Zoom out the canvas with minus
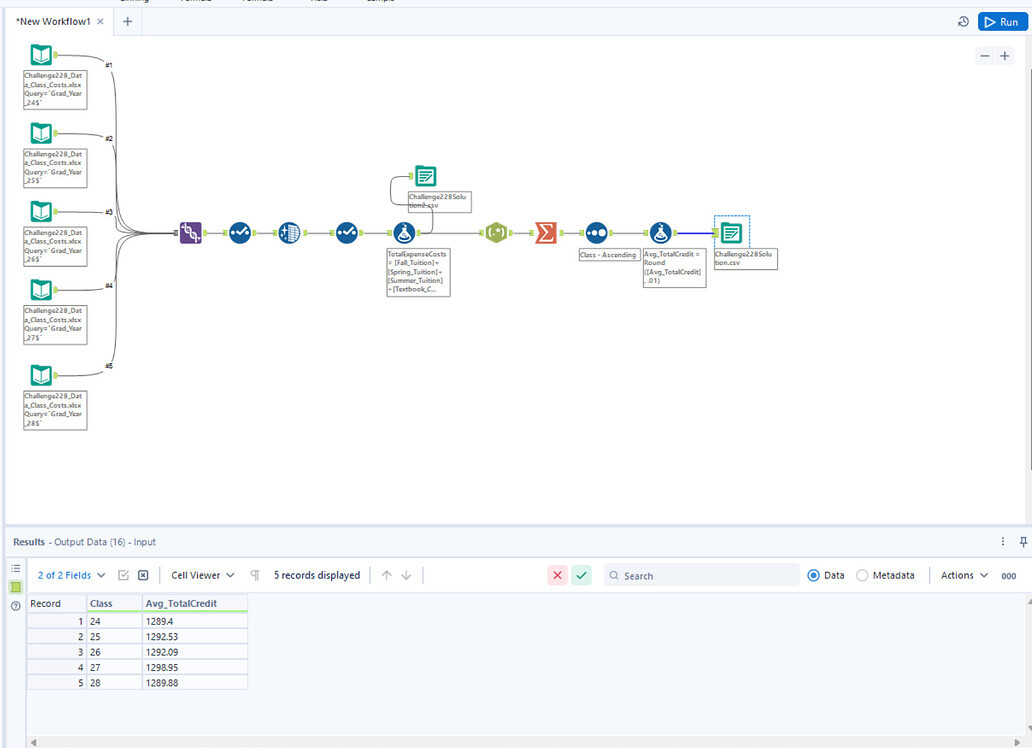1032x748 pixels. (985, 56)
